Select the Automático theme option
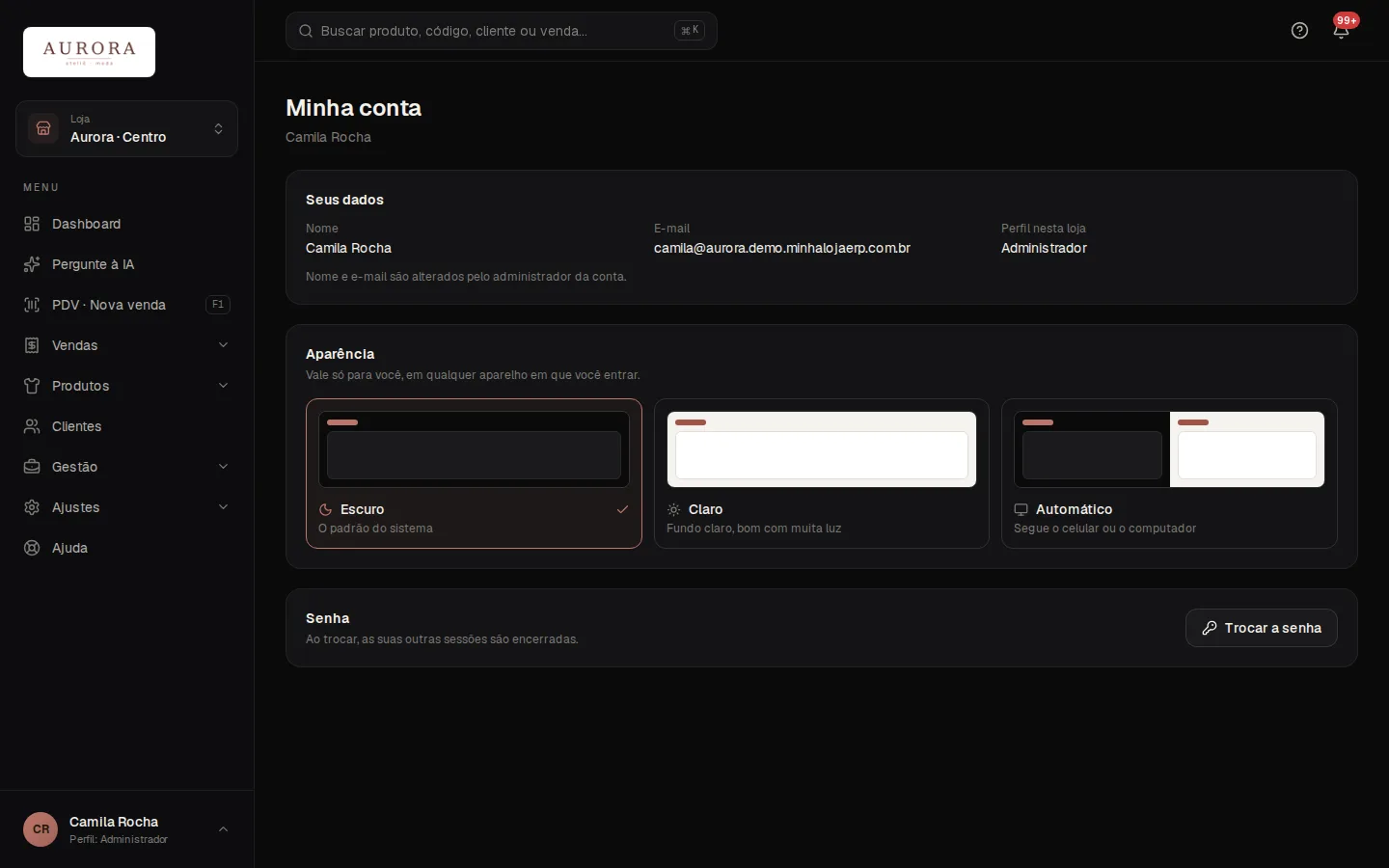This screenshot has width=1389, height=868. [1169, 474]
